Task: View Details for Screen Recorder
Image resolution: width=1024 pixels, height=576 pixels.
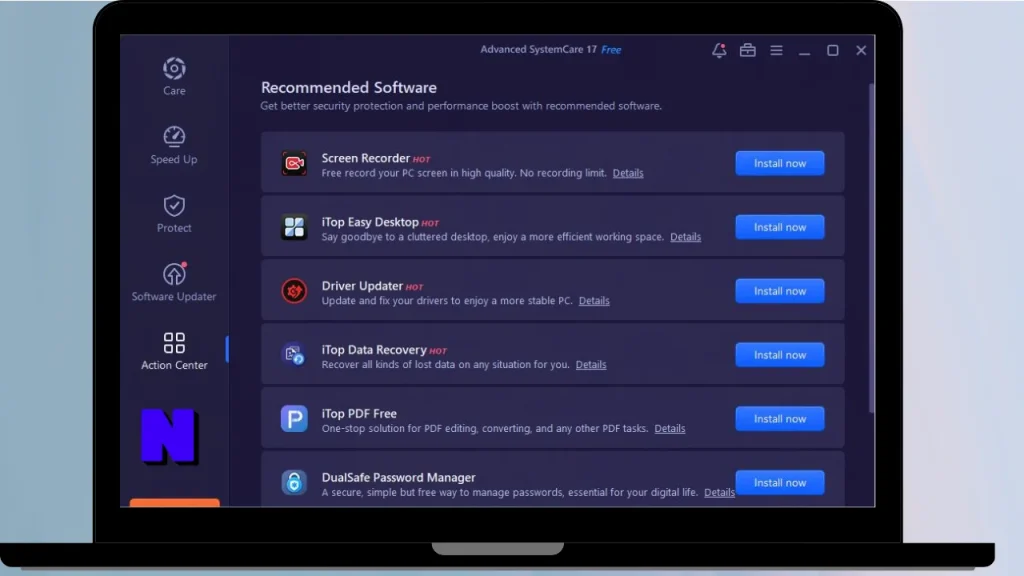Action: (628, 173)
